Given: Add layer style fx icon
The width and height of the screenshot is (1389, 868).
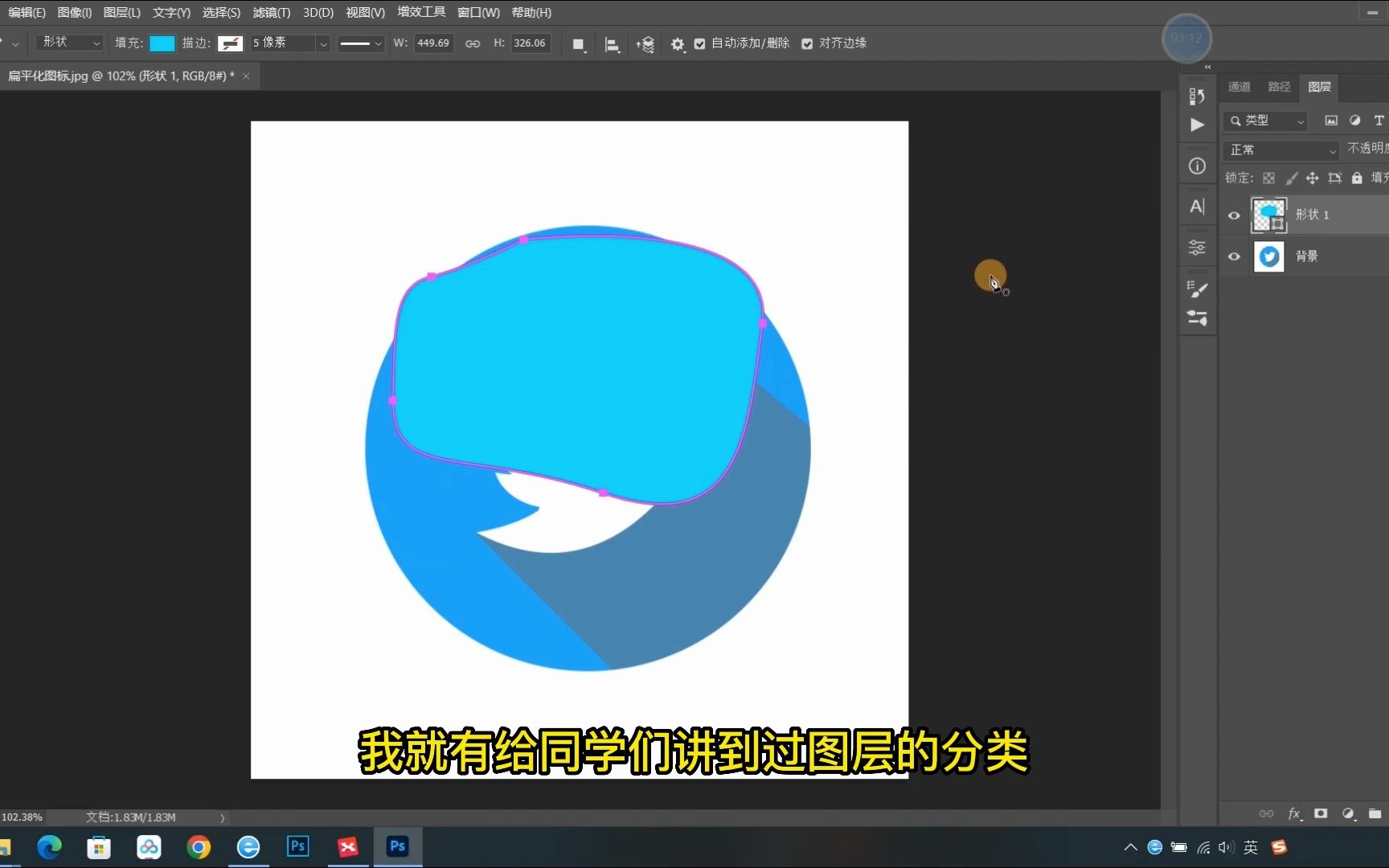Looking at the screenshot, I should click(1294, 813).
